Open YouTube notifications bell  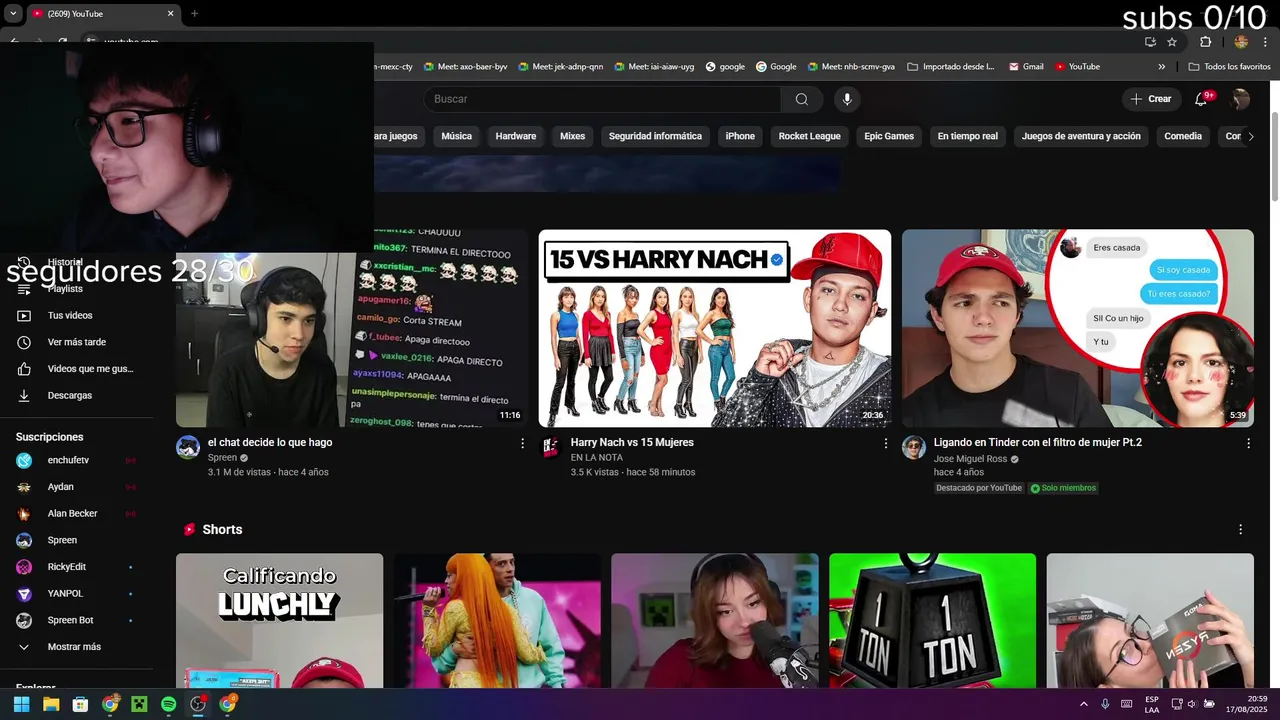click(1202, 99)
